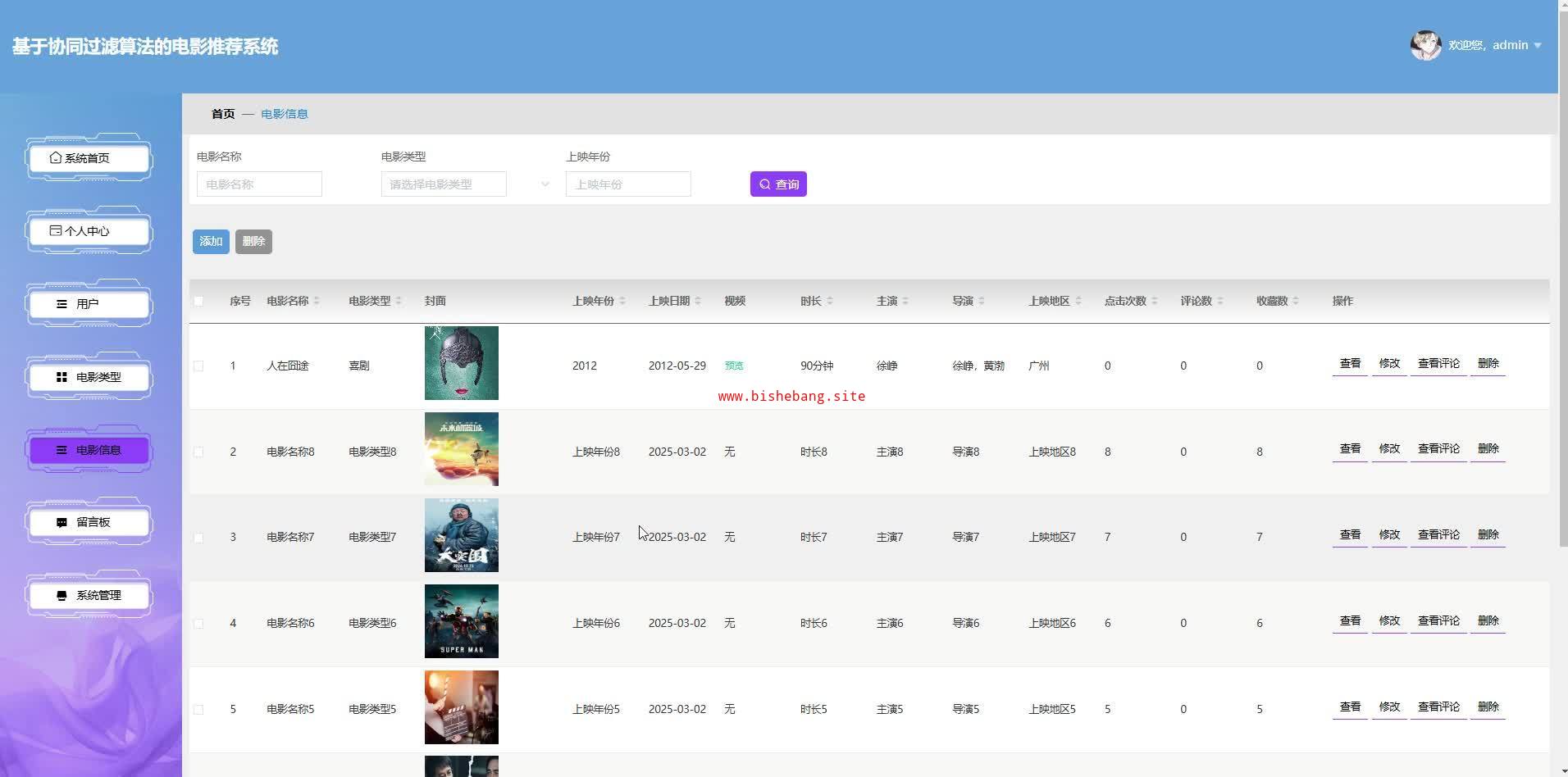Viewport: 1568px width, 777px height.
Task: Click the icon in 系统管理 menu
Action: [62, 595]
